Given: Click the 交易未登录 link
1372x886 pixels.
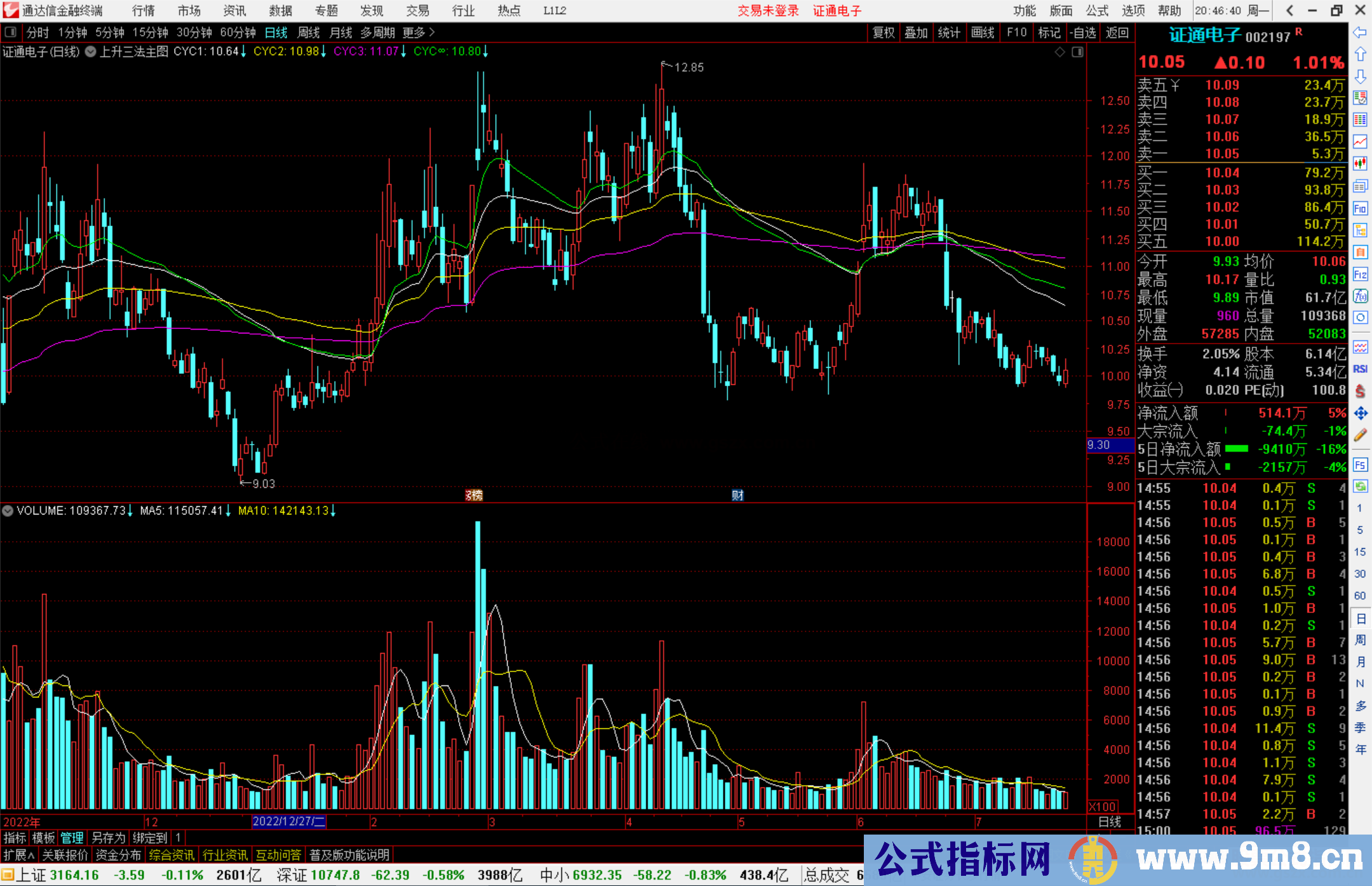Looking at the screenshot, I should pyautogui.click(x=768, y=11).
